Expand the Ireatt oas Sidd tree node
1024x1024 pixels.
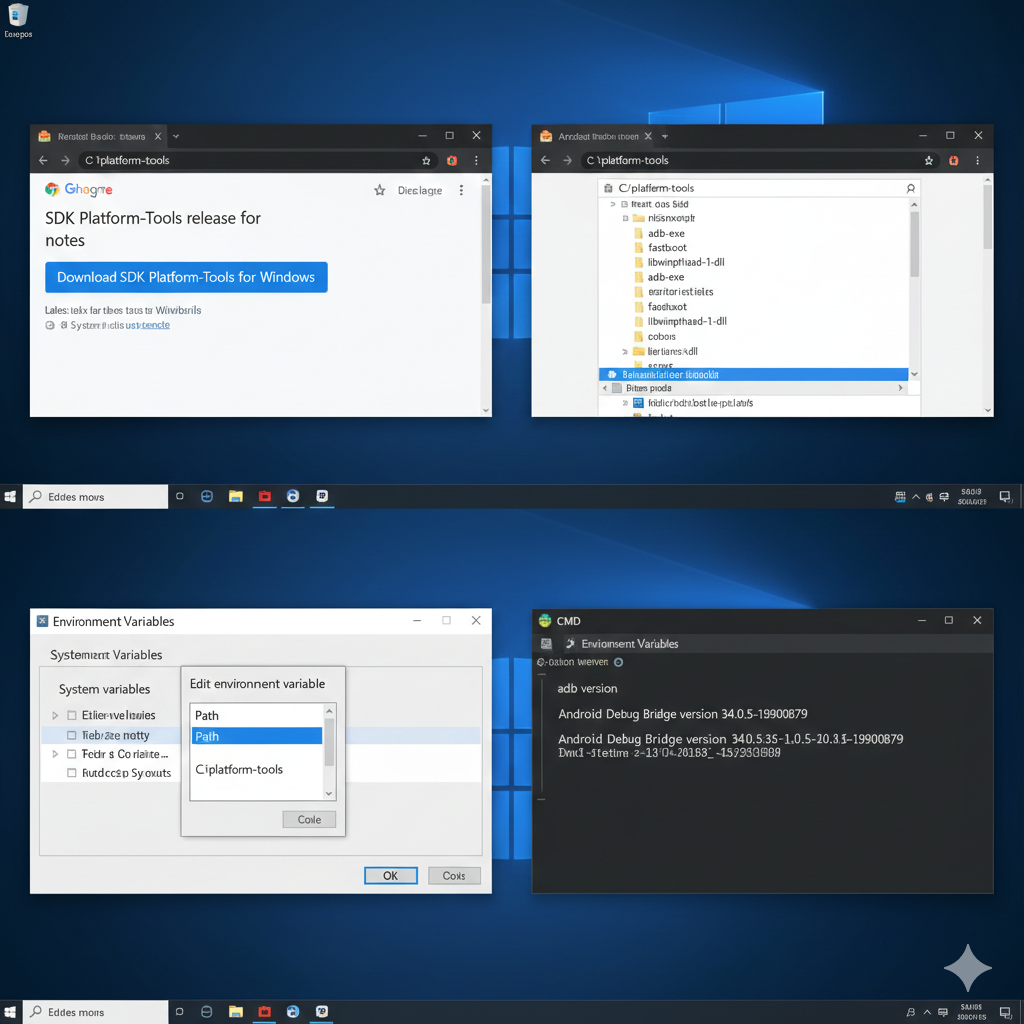613,204
